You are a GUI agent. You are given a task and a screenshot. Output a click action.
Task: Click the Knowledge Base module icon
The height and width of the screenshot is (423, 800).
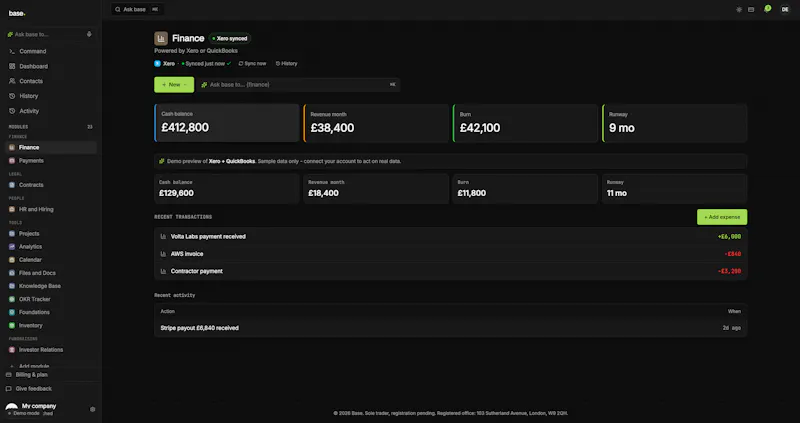[12, 286]
